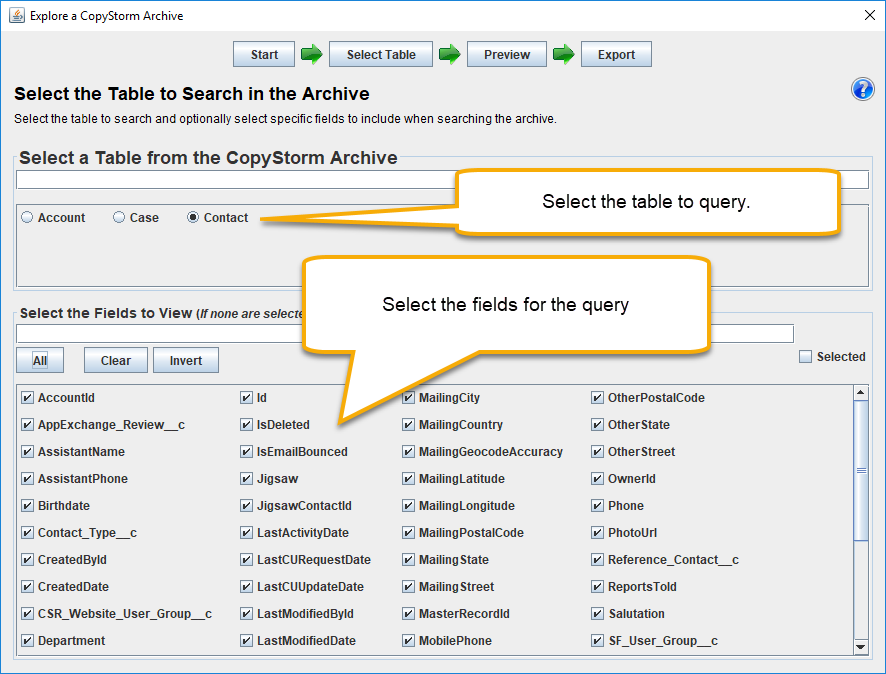
Task: Toggle the IsEmailBounced checkbox
Action: [x=246, y=452]
